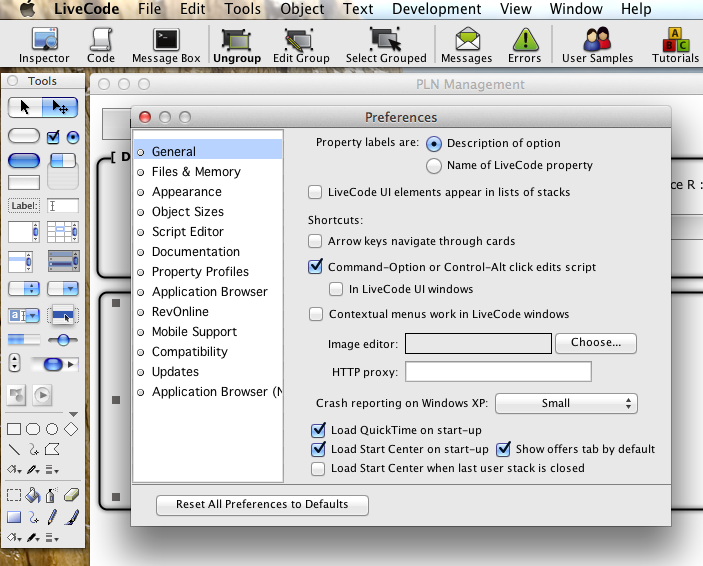The width and height of the screenshot is (703, 566).
Task: Click into the HTTP proxy field
Action: click(x=497, y=372)
